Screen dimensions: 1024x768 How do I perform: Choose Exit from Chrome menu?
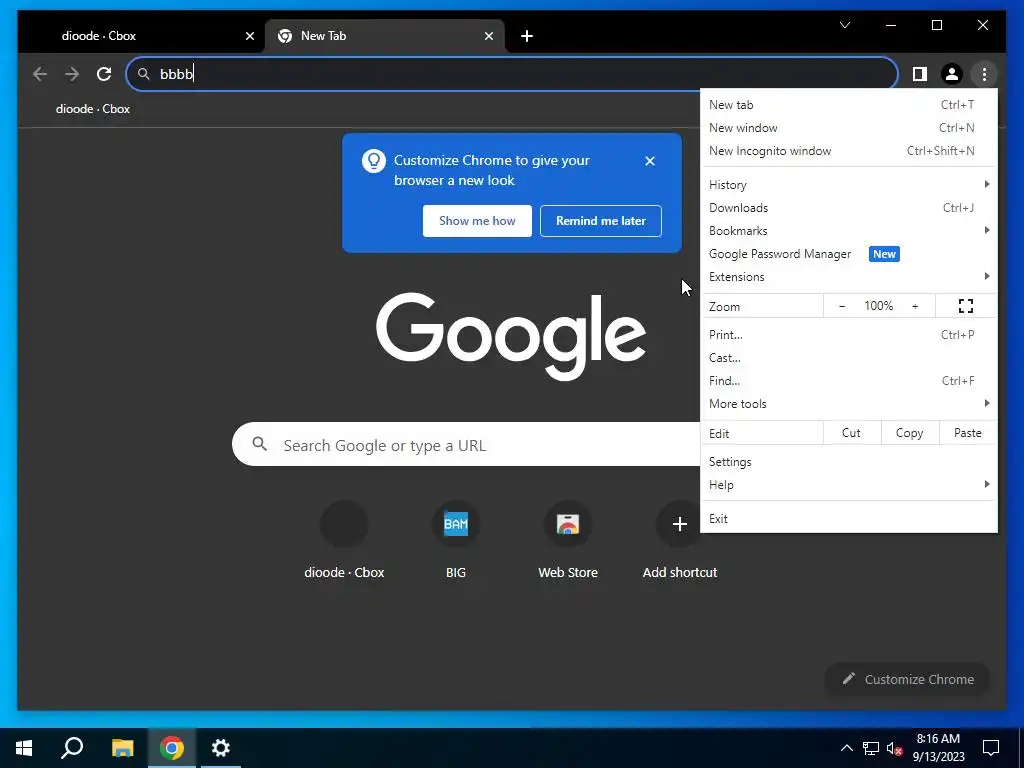coord(848,519)
